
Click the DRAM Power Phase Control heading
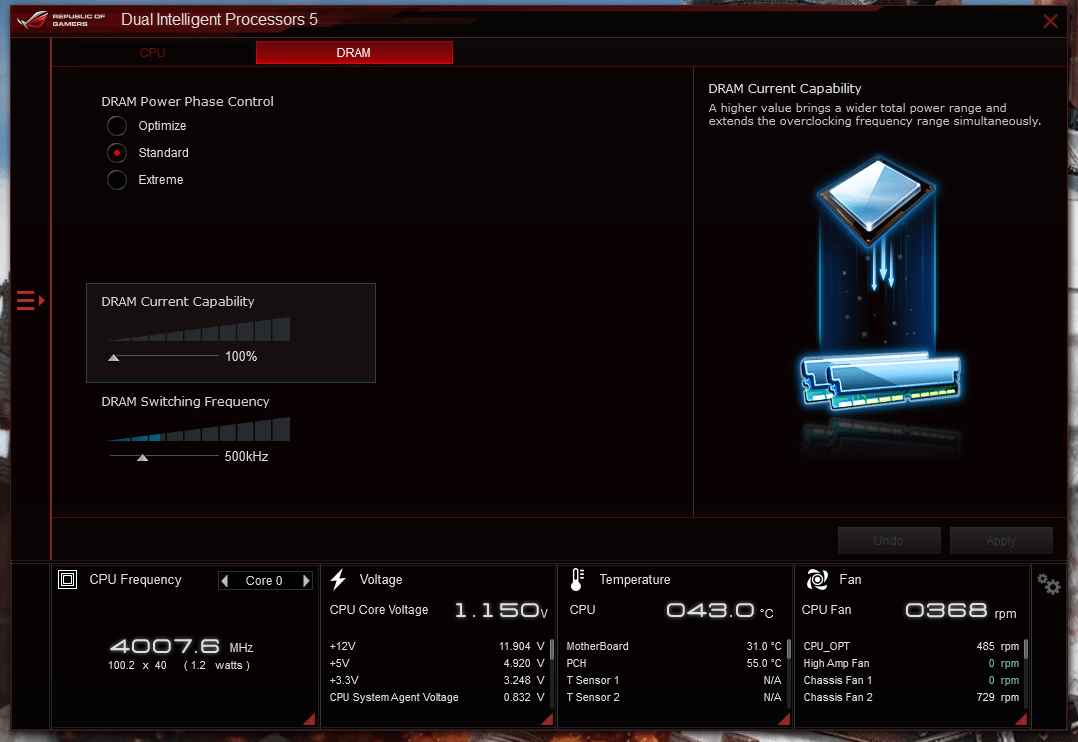coord(187,101)
